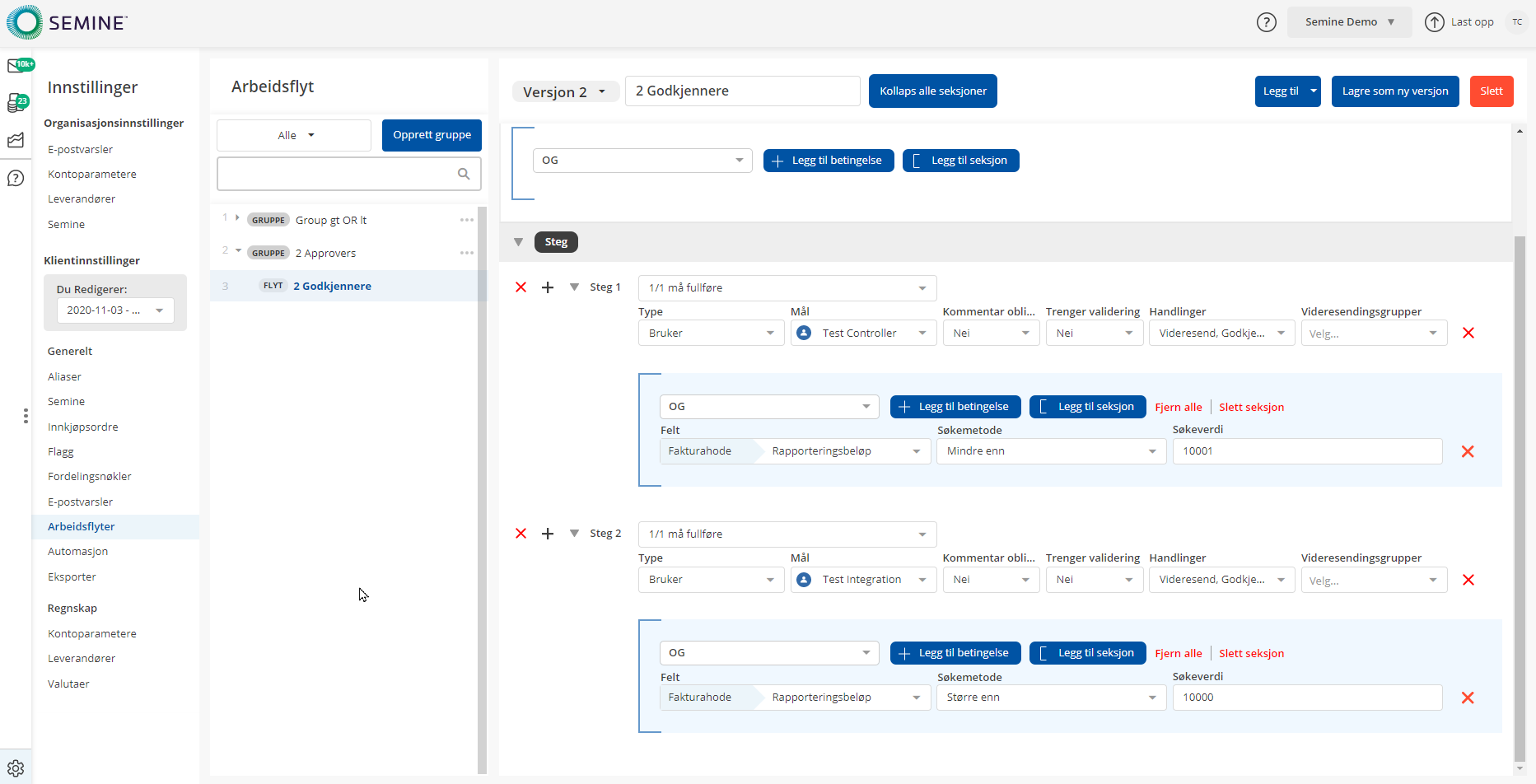Click the inbox icon with 10k+ badge
Image resolution: width=1536 pixels, height=784 pixels.
tap(16, 66)
